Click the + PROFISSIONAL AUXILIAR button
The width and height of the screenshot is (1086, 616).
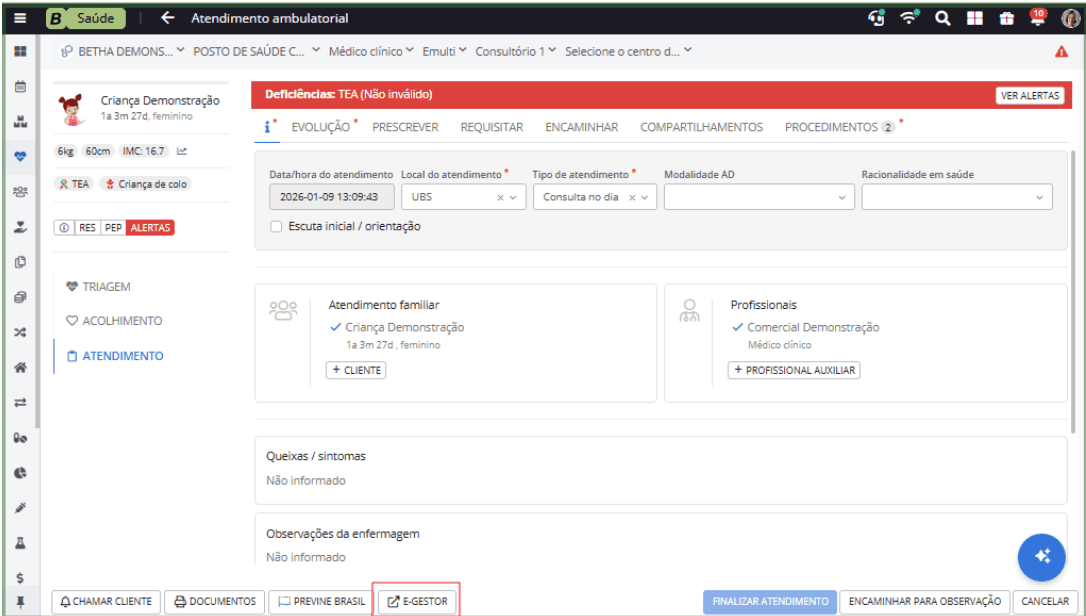(x=794, y=370)
